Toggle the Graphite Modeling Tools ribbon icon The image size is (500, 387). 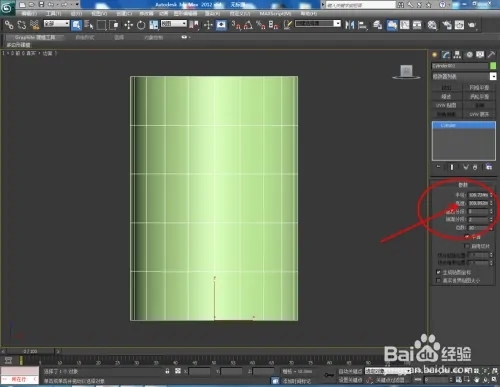[392, 25]
